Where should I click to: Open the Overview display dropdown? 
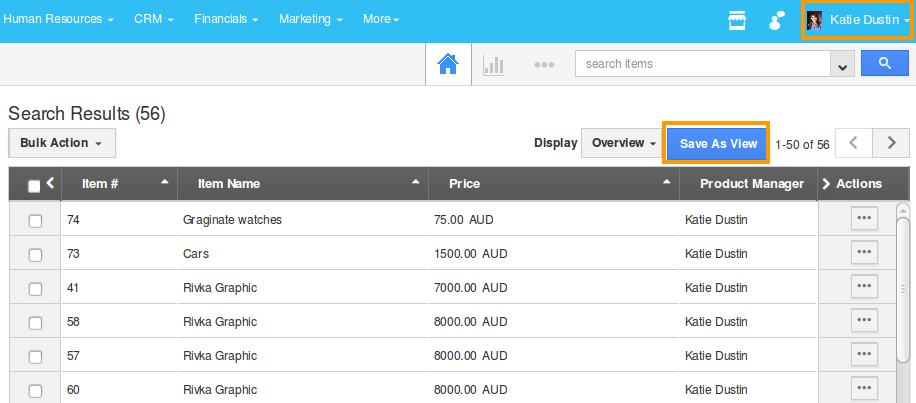coord(623,143)
